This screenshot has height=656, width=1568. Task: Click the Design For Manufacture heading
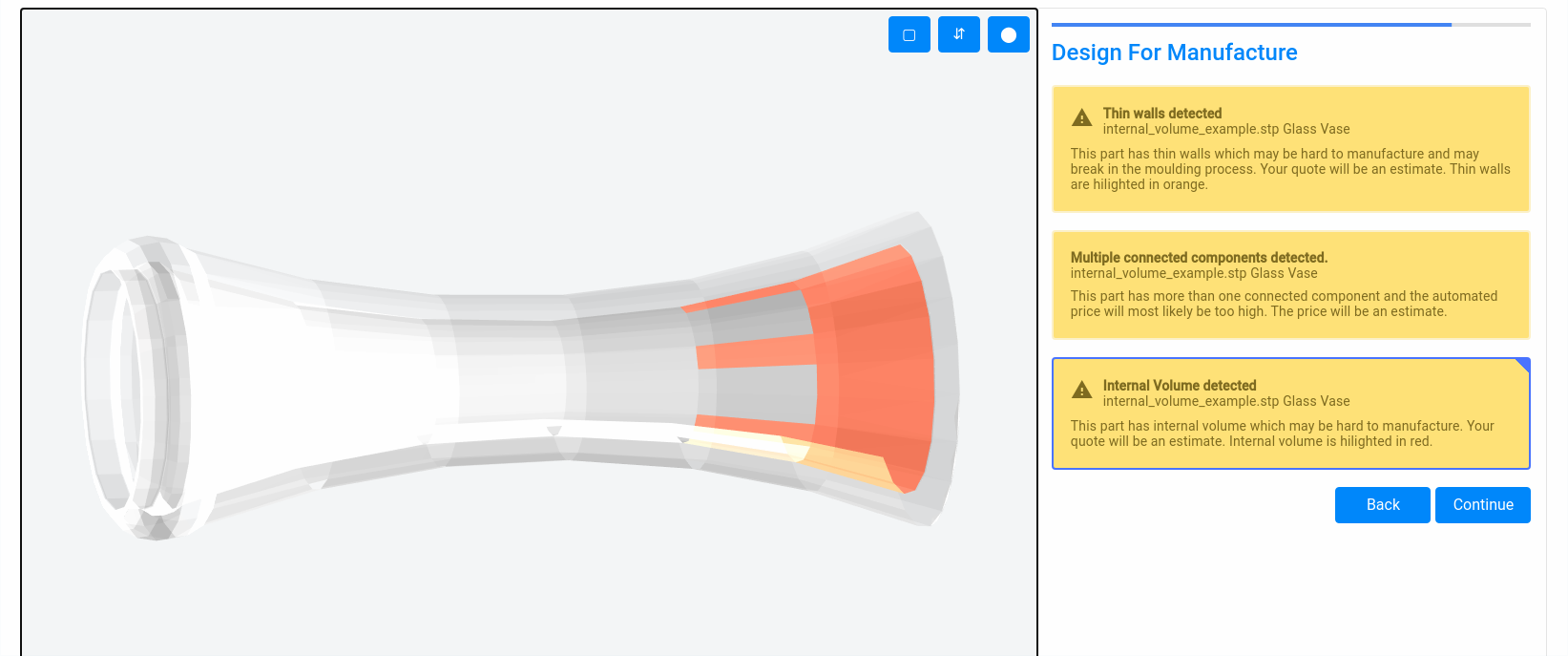pos(1174,53)
